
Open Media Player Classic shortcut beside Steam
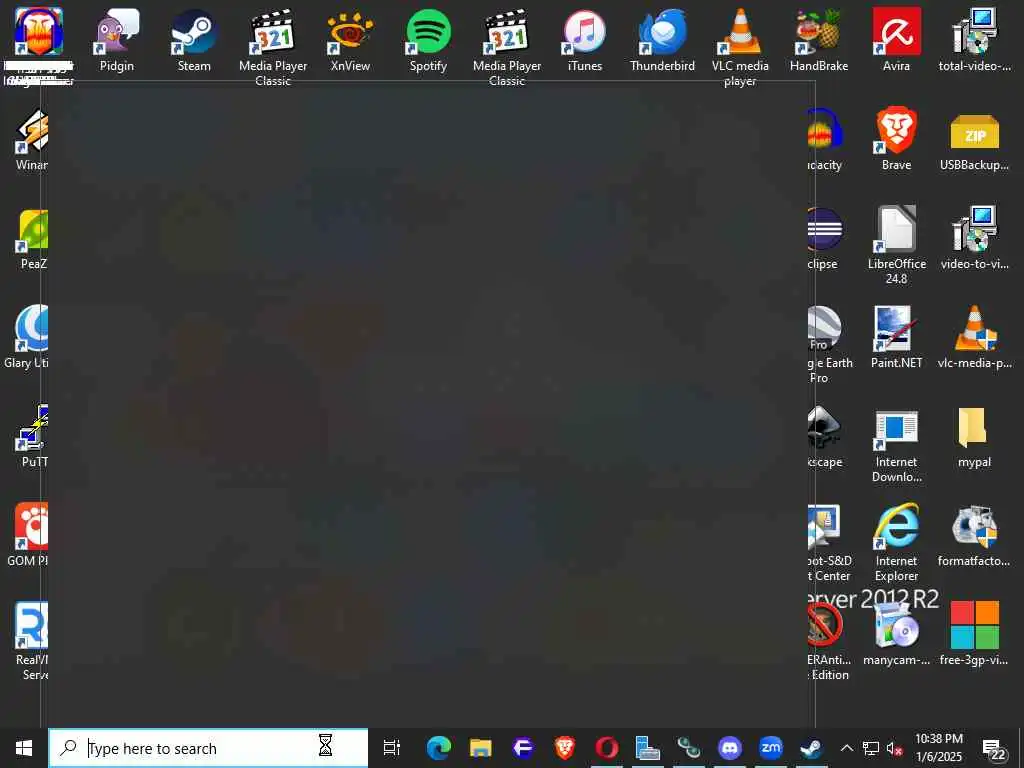coord(273,47)
